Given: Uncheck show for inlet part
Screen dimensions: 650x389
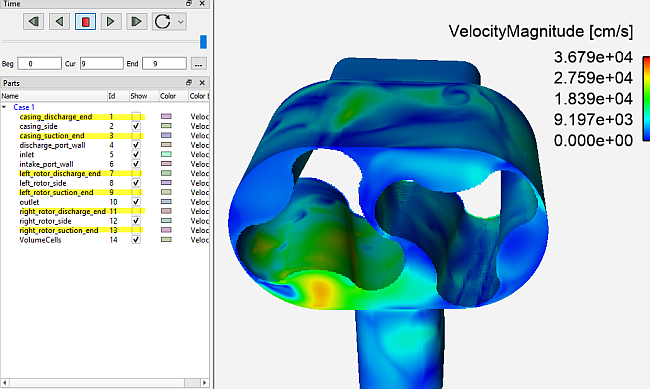Looking at the screenshot, I should tap(136, 154).
